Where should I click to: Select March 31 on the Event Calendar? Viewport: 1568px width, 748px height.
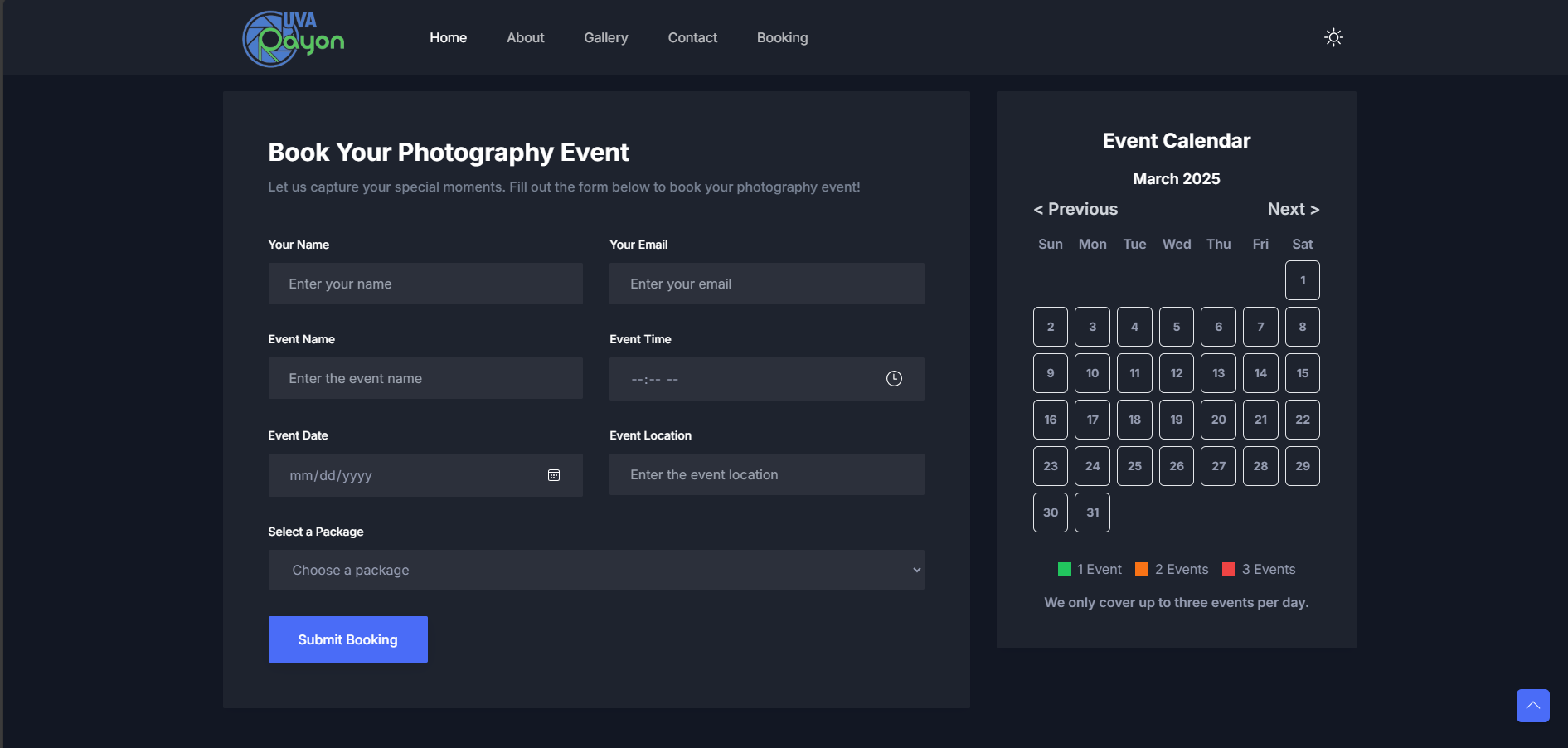1092,512
